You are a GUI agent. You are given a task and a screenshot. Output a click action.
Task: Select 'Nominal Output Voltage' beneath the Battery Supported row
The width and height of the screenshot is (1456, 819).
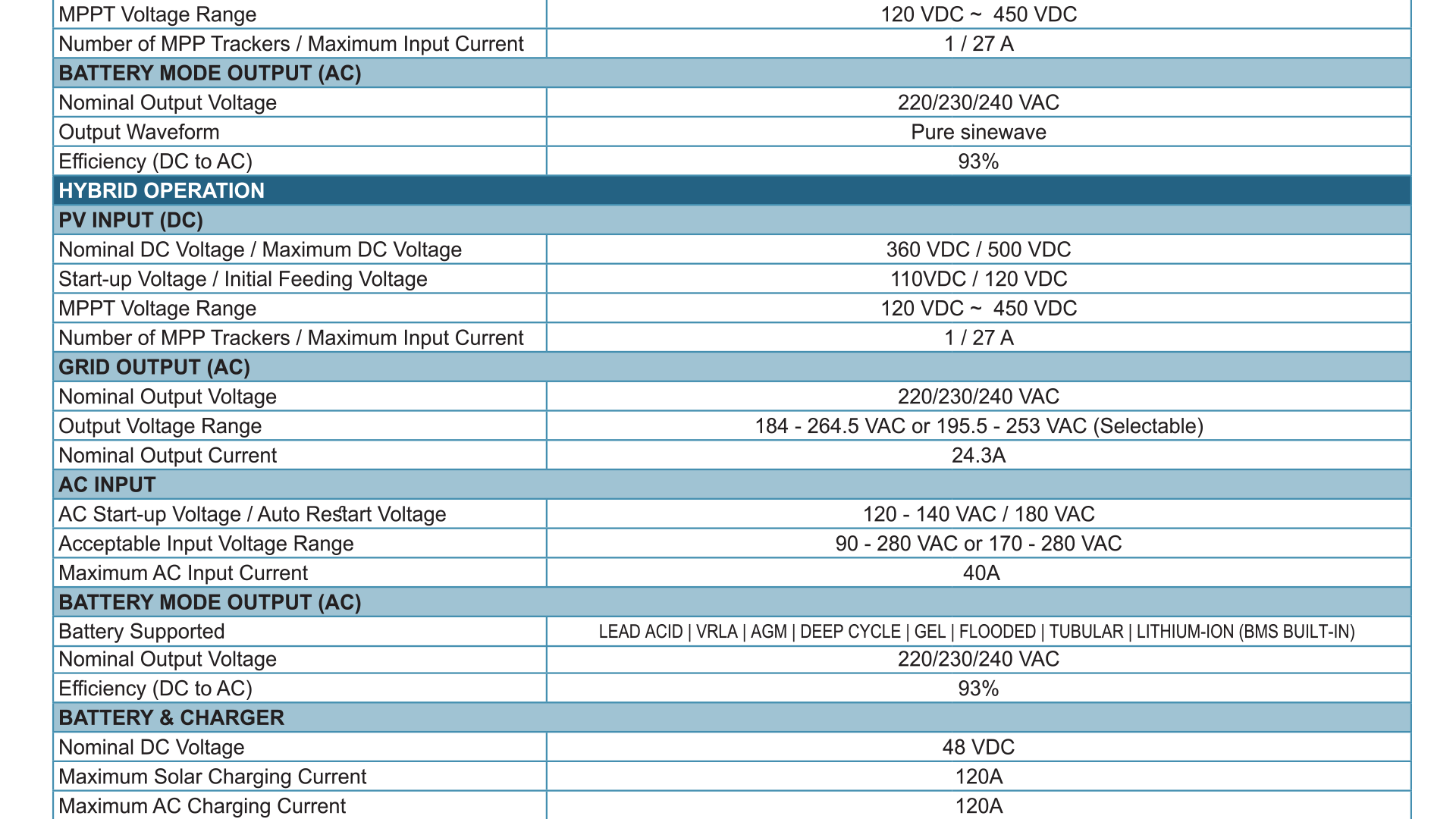coord(168,659)
